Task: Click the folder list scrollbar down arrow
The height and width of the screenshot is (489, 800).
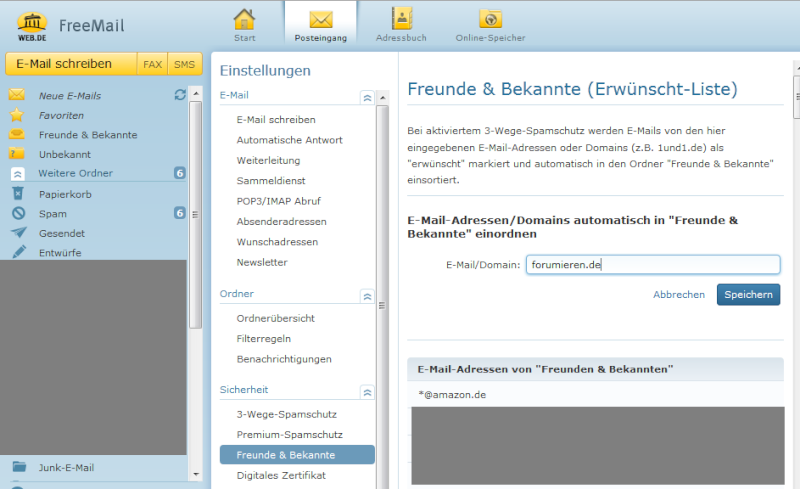Action: (196, 474)
